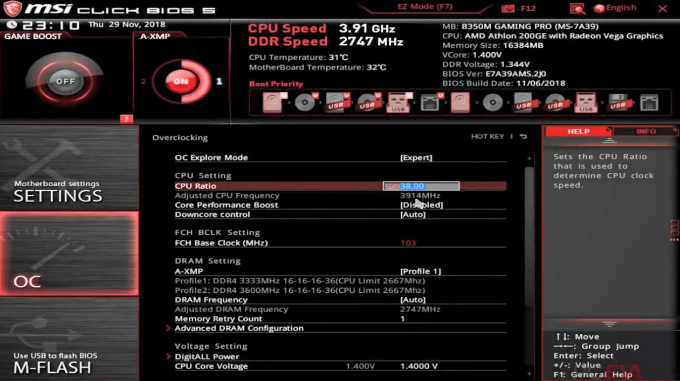Choose A-XMP profile number 1
The width and height of the screenshot is (680, 381).
click(219, 81)
